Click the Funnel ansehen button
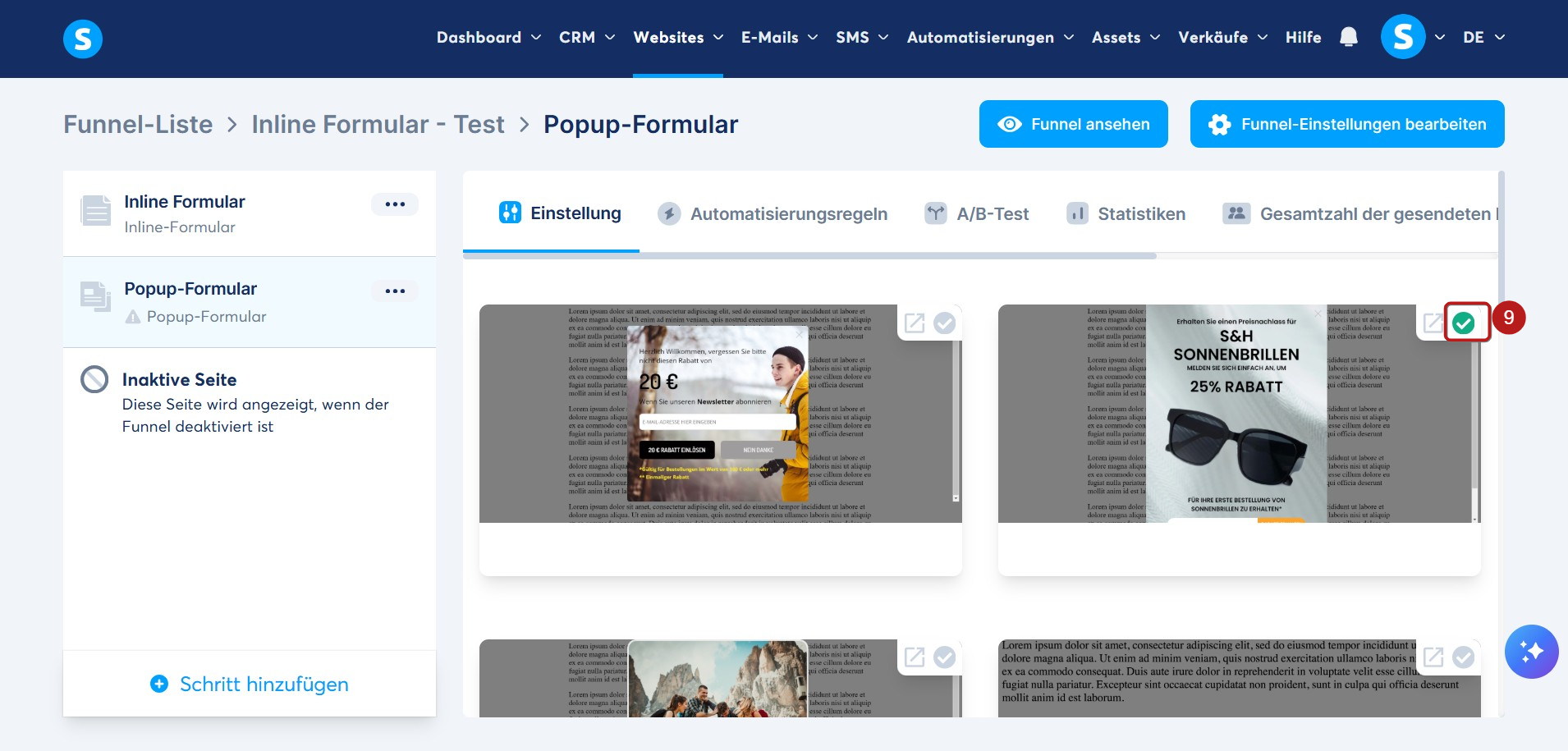Image resolution: width=1568 pixels, height=751 pixels. pos(1074,124)
